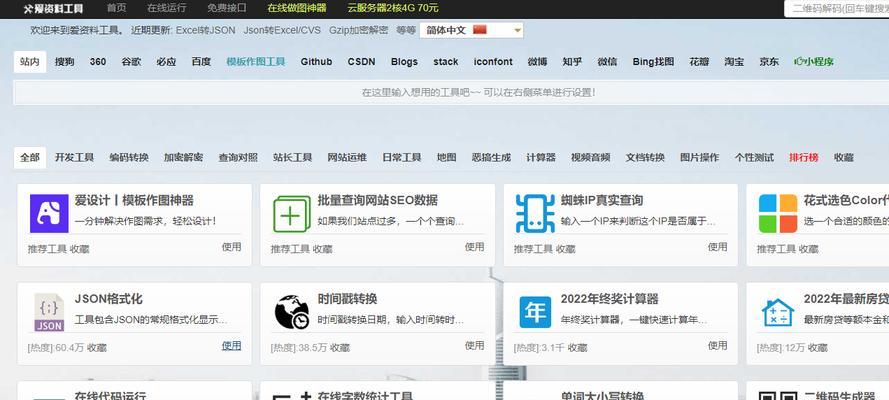Select the 花瓣 search tab
The width and height of the screenshot is (889, 400).
coord(699,62)
